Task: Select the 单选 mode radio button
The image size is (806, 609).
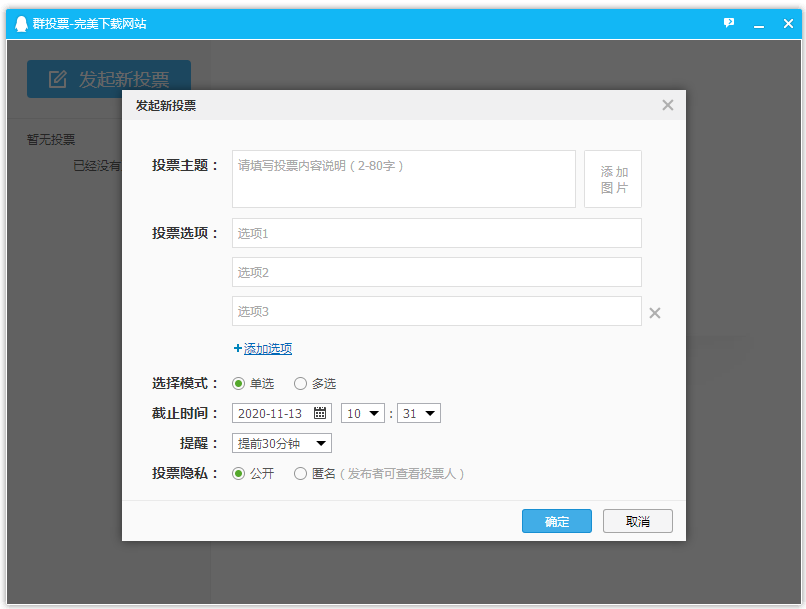Action: coord(236,383)
